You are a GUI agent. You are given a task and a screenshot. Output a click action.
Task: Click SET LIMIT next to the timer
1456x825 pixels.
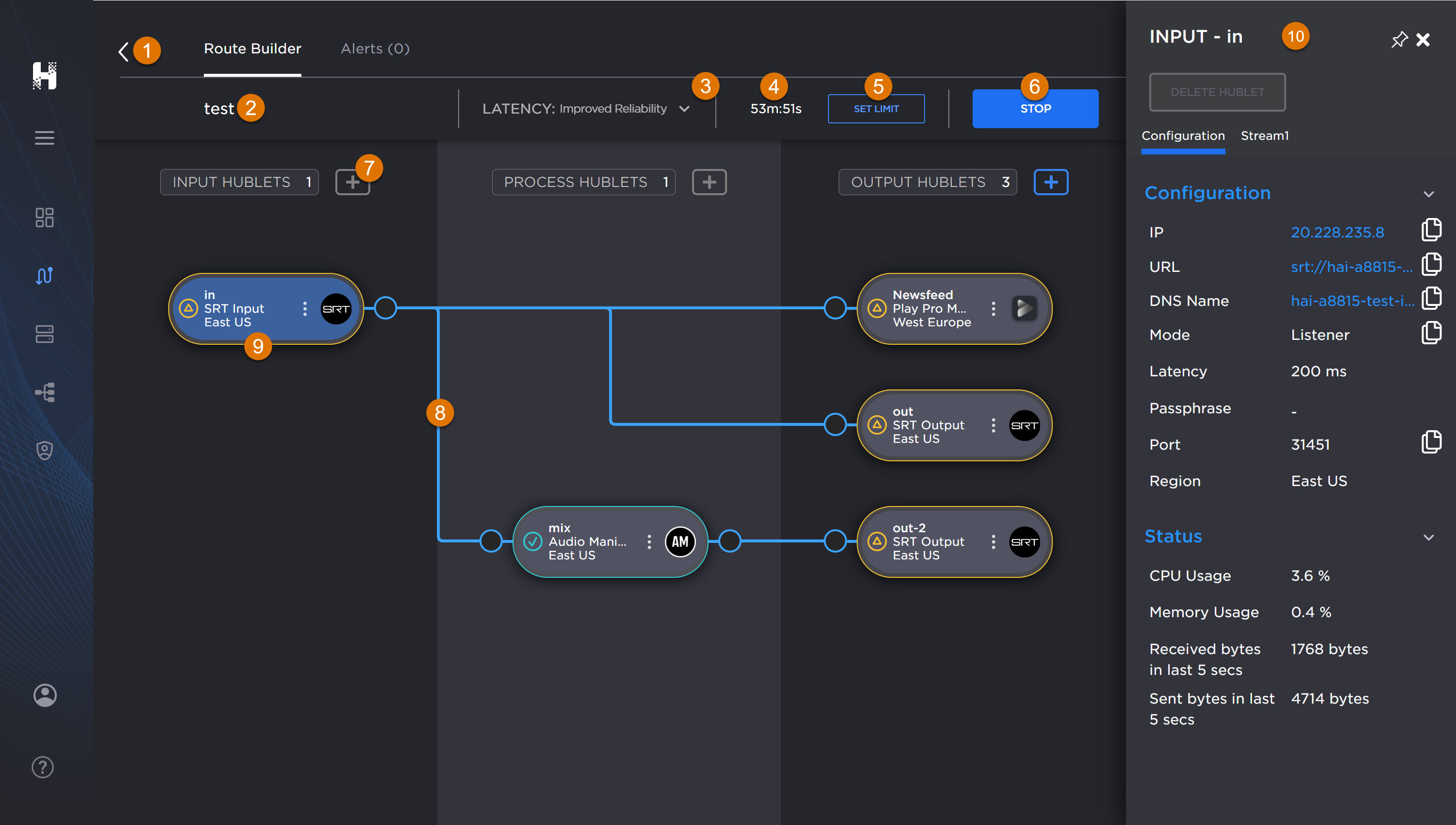[876, 108]
